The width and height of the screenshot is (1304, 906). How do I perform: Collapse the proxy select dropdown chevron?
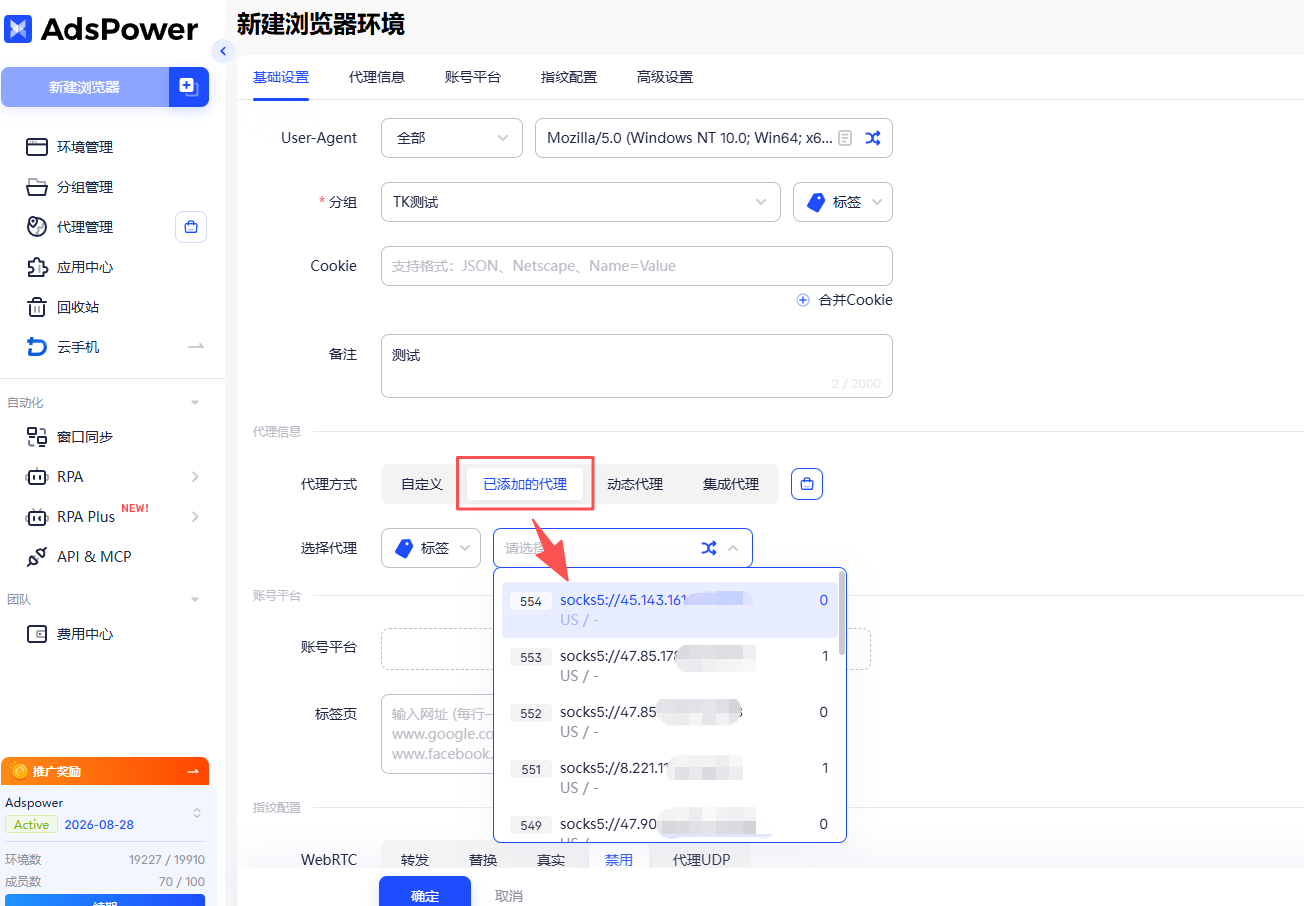(733, 548)
